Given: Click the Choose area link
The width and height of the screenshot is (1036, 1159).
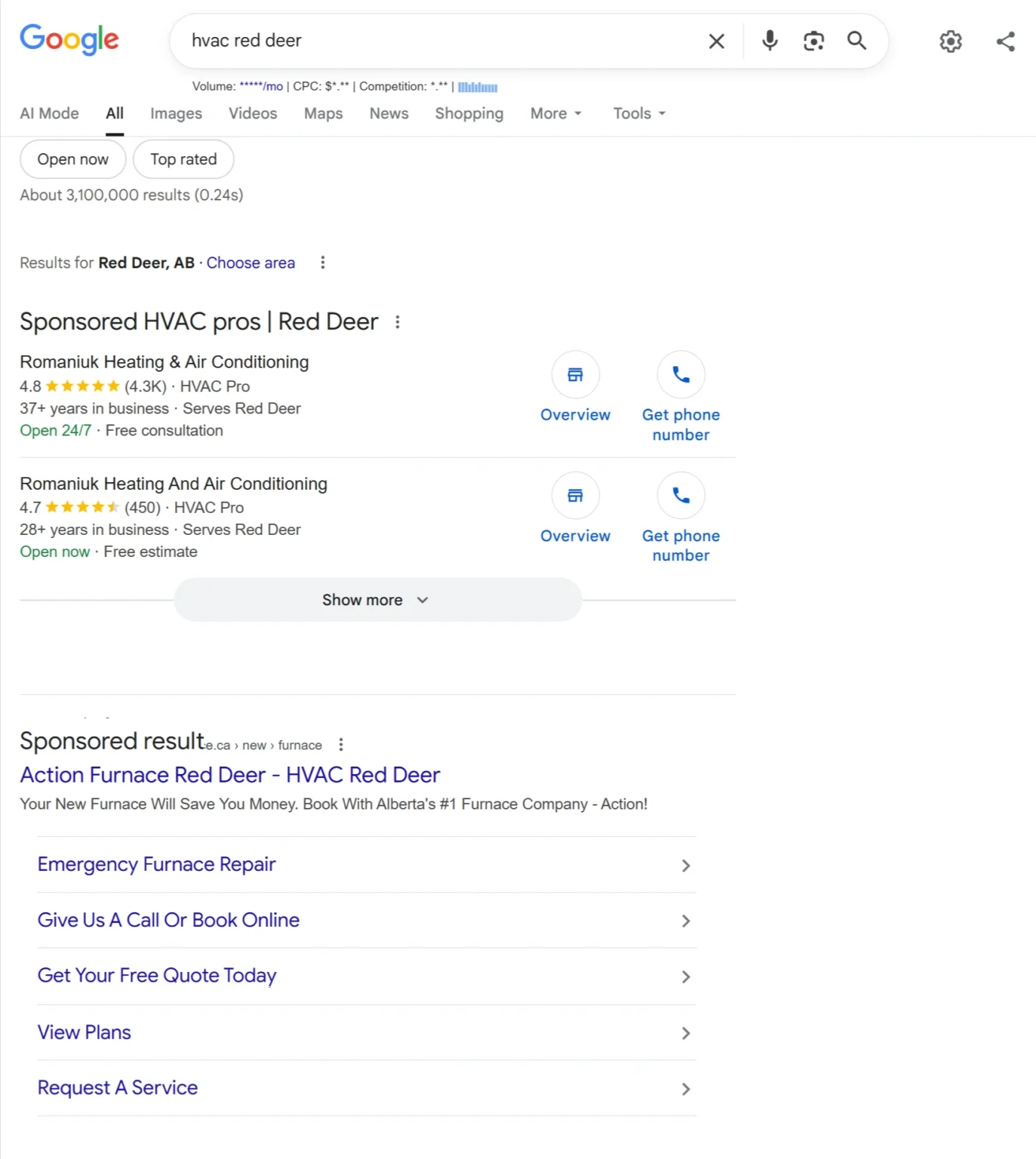Looking at the screenshot, I should click(251, 263).
